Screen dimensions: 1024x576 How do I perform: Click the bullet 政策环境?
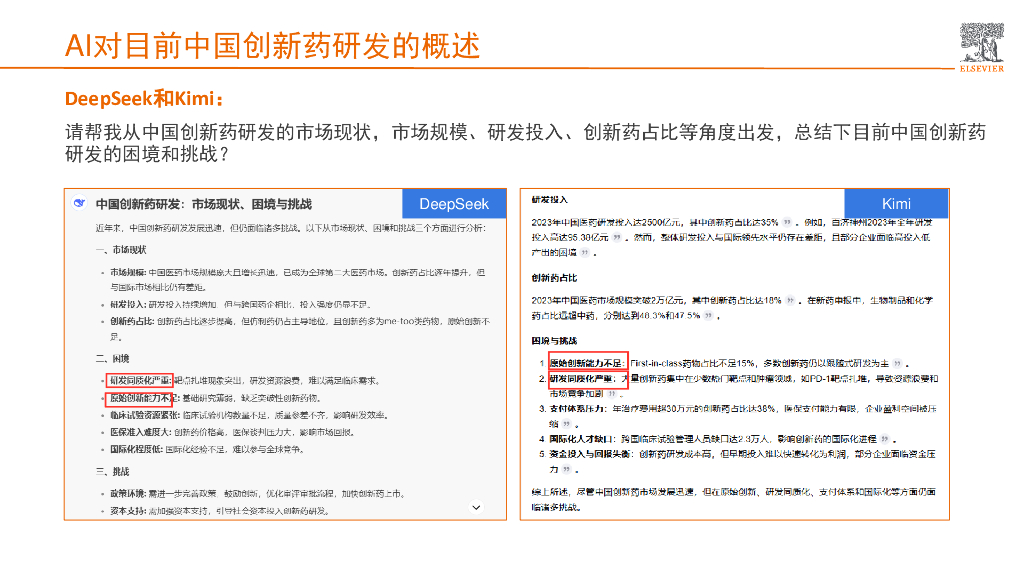128,494
